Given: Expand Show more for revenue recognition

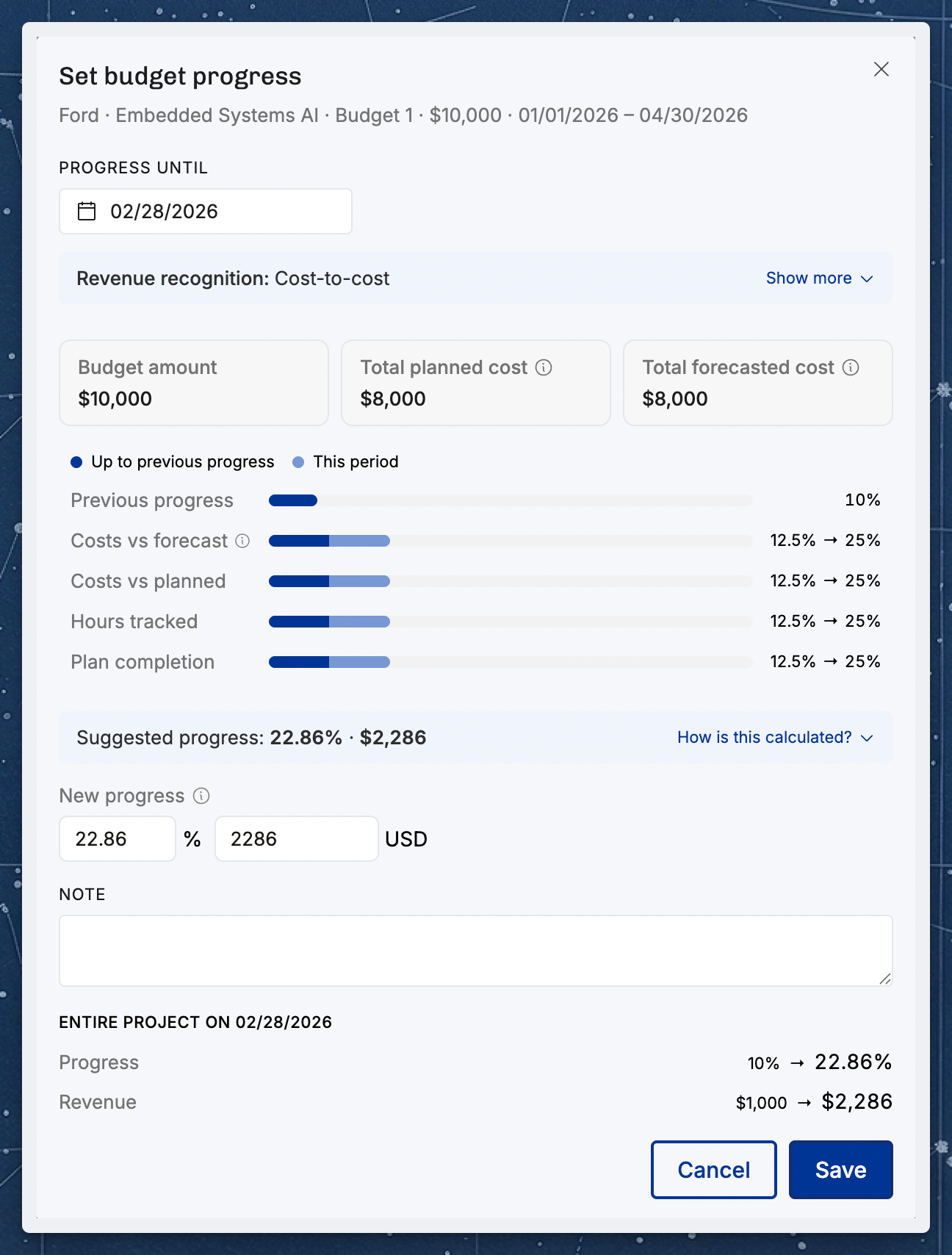Looking at the screenshot, I should (819, 278).
